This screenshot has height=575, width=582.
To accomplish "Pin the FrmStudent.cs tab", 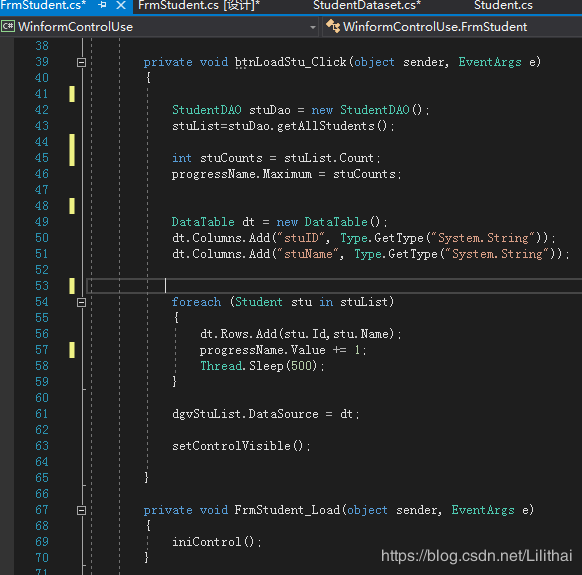I will (x=102, y=5).
